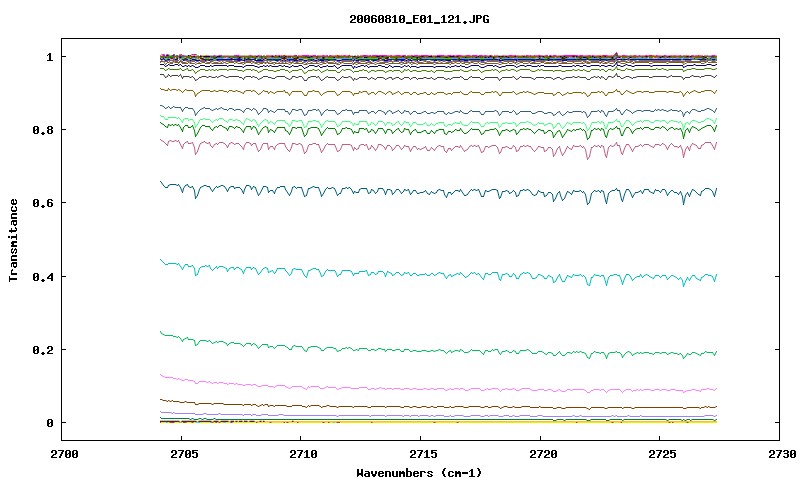
Task: Click the y-axis tick label 0.6
Action: pyautogui.click(x=43, y=203)
